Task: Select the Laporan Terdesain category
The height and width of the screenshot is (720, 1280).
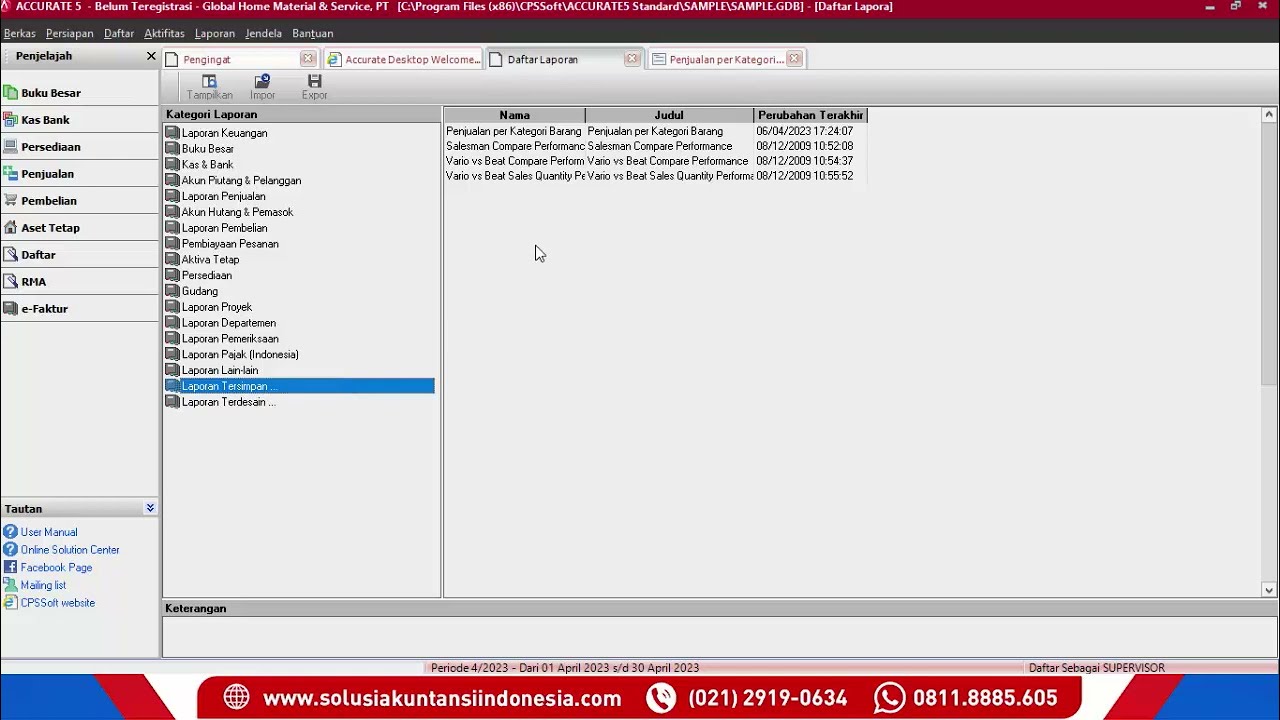Action: click(x=228, y=402)
